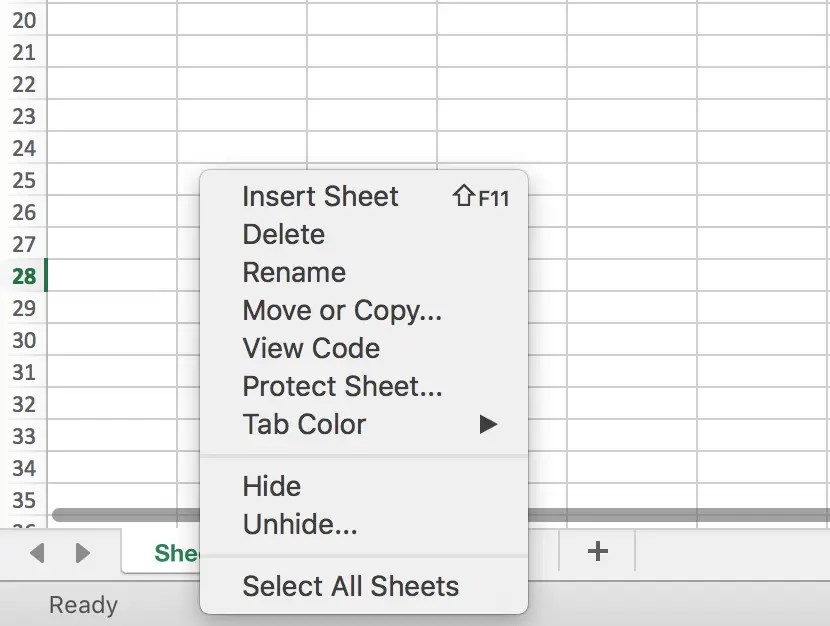Screen dimensions: 830x626
Task: Click the green sheet tab
Action: (x=177, y=553)
